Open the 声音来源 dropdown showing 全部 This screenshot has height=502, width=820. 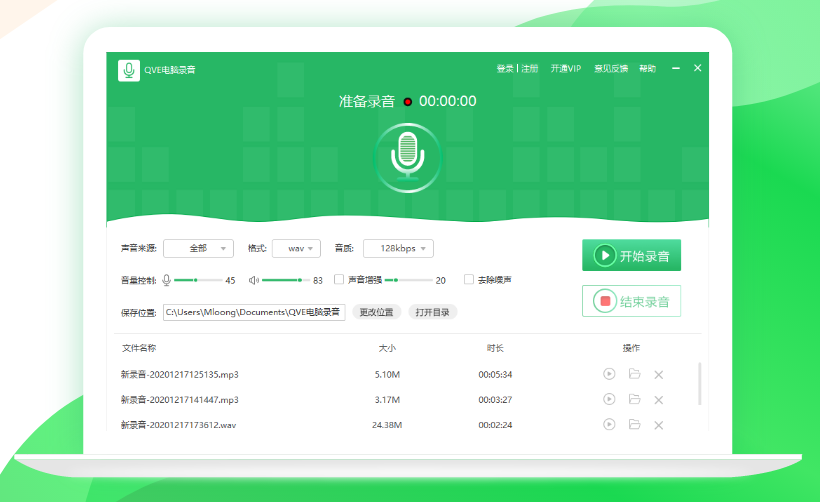[198, 248]
